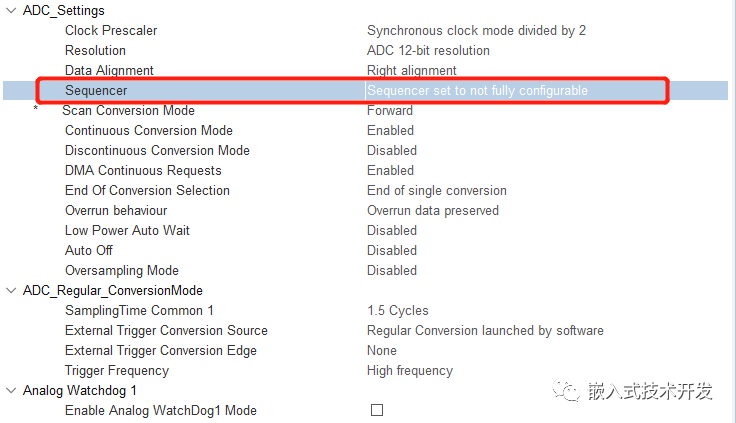This screenshot has height=423, width=736.
Task: Collapse the ADC_Settings section
Action: click(11, 10)
